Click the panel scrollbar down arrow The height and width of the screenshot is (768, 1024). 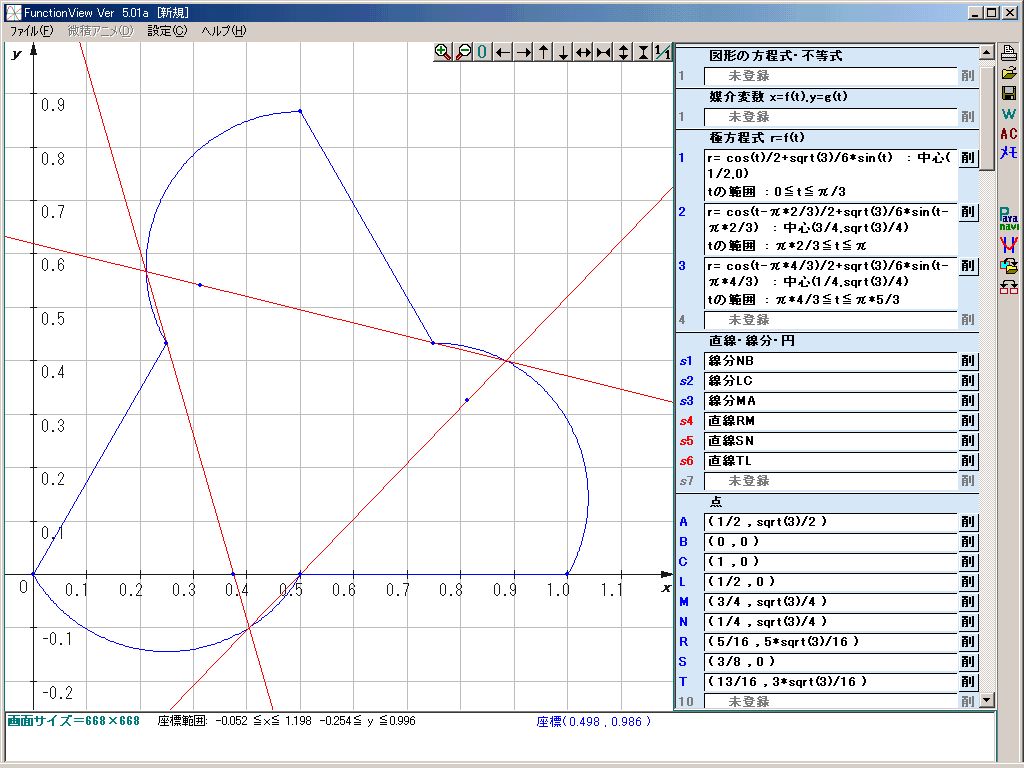point(987,700)
